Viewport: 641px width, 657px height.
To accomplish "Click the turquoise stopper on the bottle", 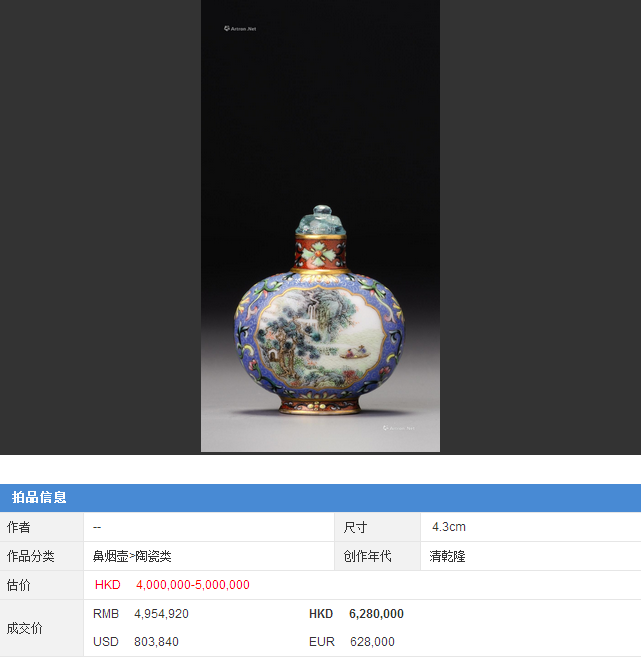I will (x=321, y=220).
